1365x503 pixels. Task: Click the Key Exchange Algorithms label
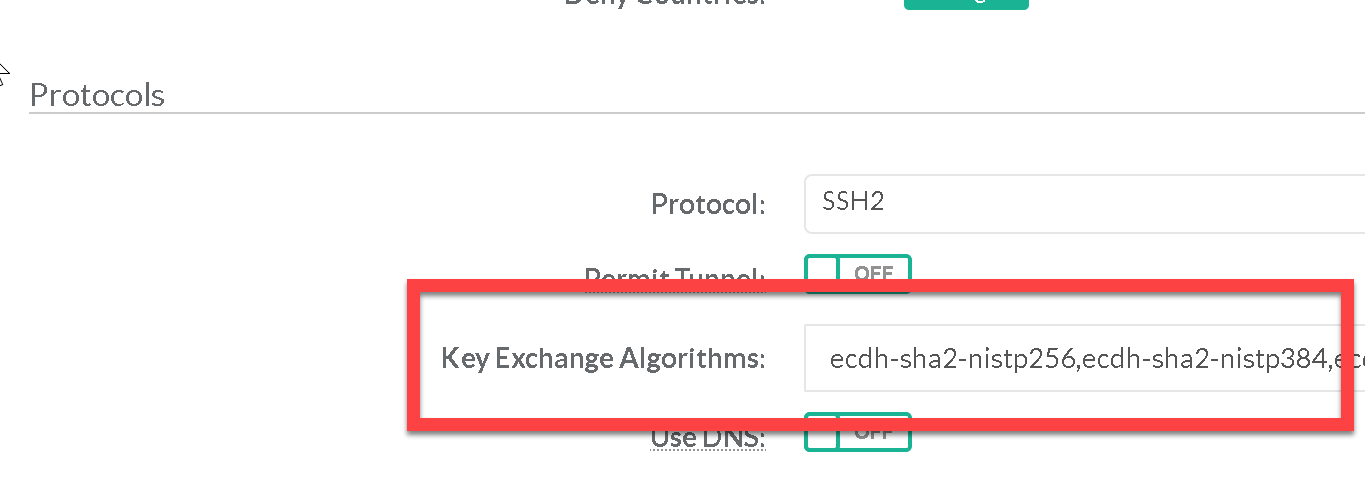[x=603, y=359]
